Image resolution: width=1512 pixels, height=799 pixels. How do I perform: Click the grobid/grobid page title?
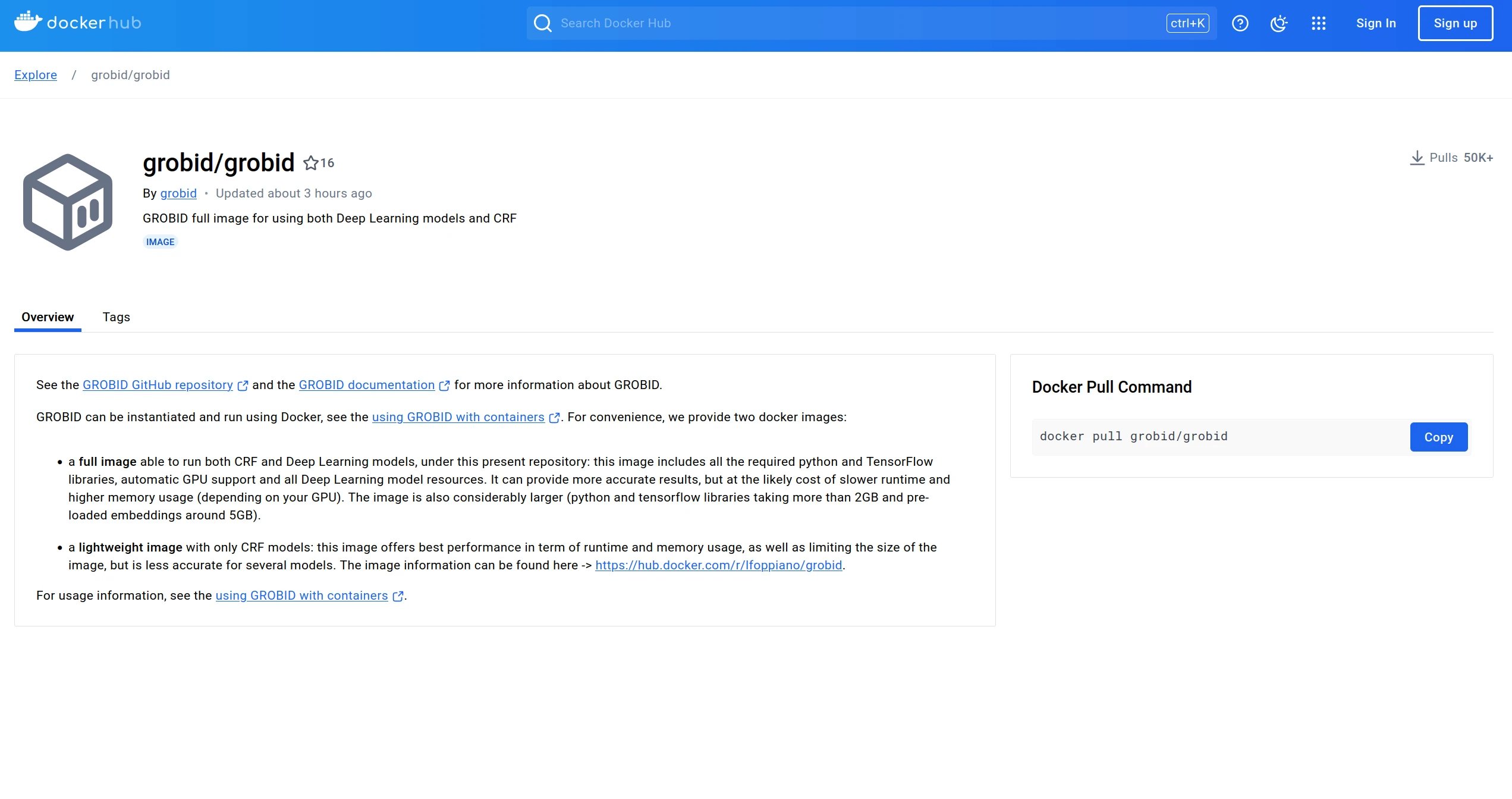tap(218, 162)
